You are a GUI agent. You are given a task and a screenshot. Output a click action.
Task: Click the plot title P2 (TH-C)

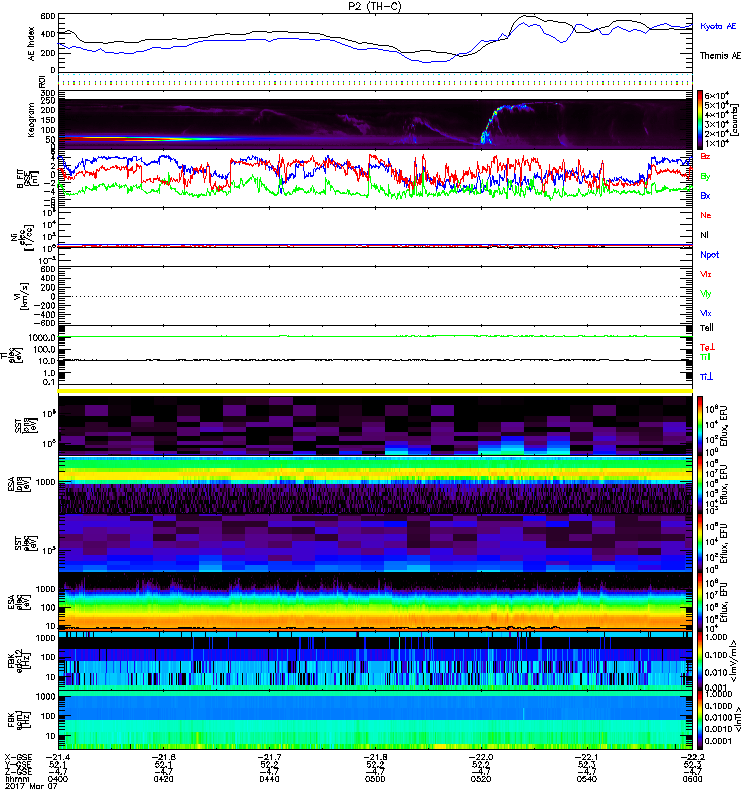(374, 6)
